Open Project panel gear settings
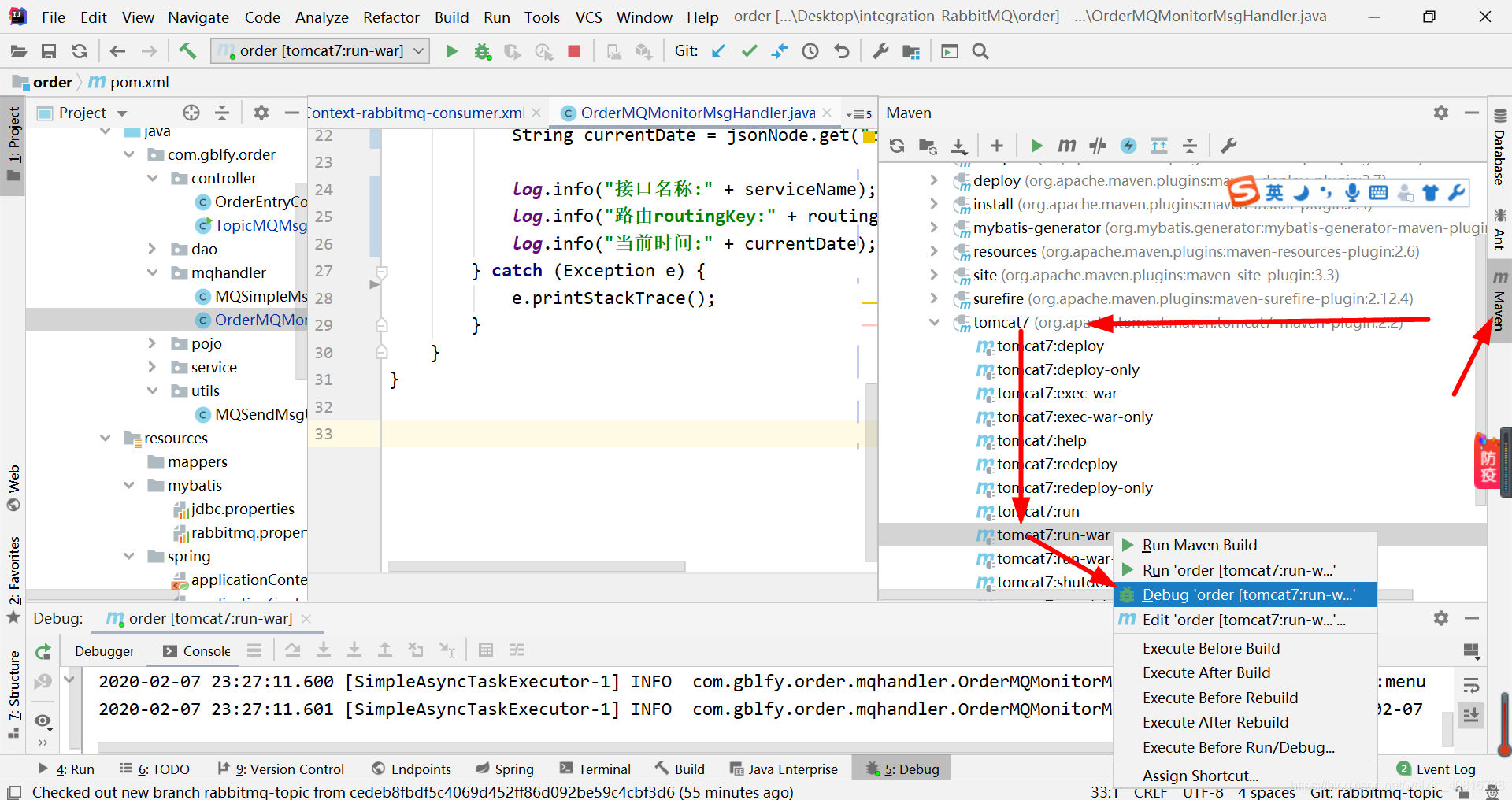The height and width of the screenshot is (800, 1512). point(261,113)
